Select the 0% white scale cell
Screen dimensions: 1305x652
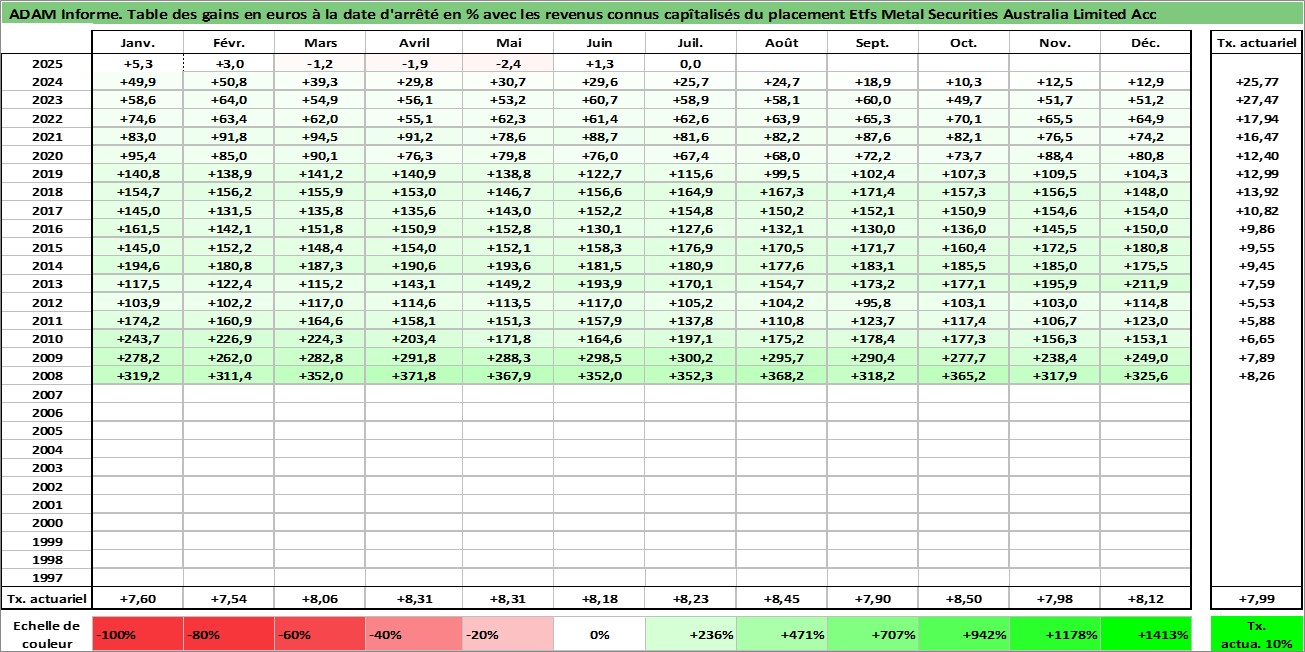[x=599, y=634]
